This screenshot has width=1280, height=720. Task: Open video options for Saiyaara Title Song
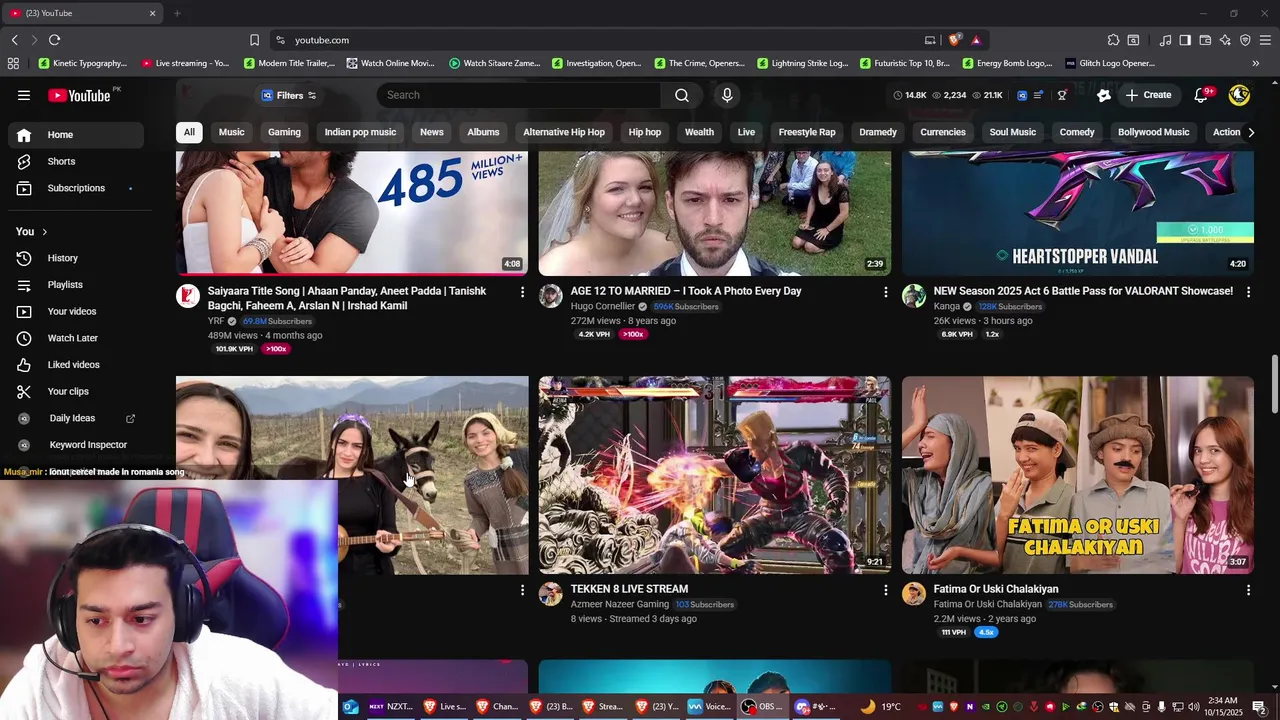point(522,292)
